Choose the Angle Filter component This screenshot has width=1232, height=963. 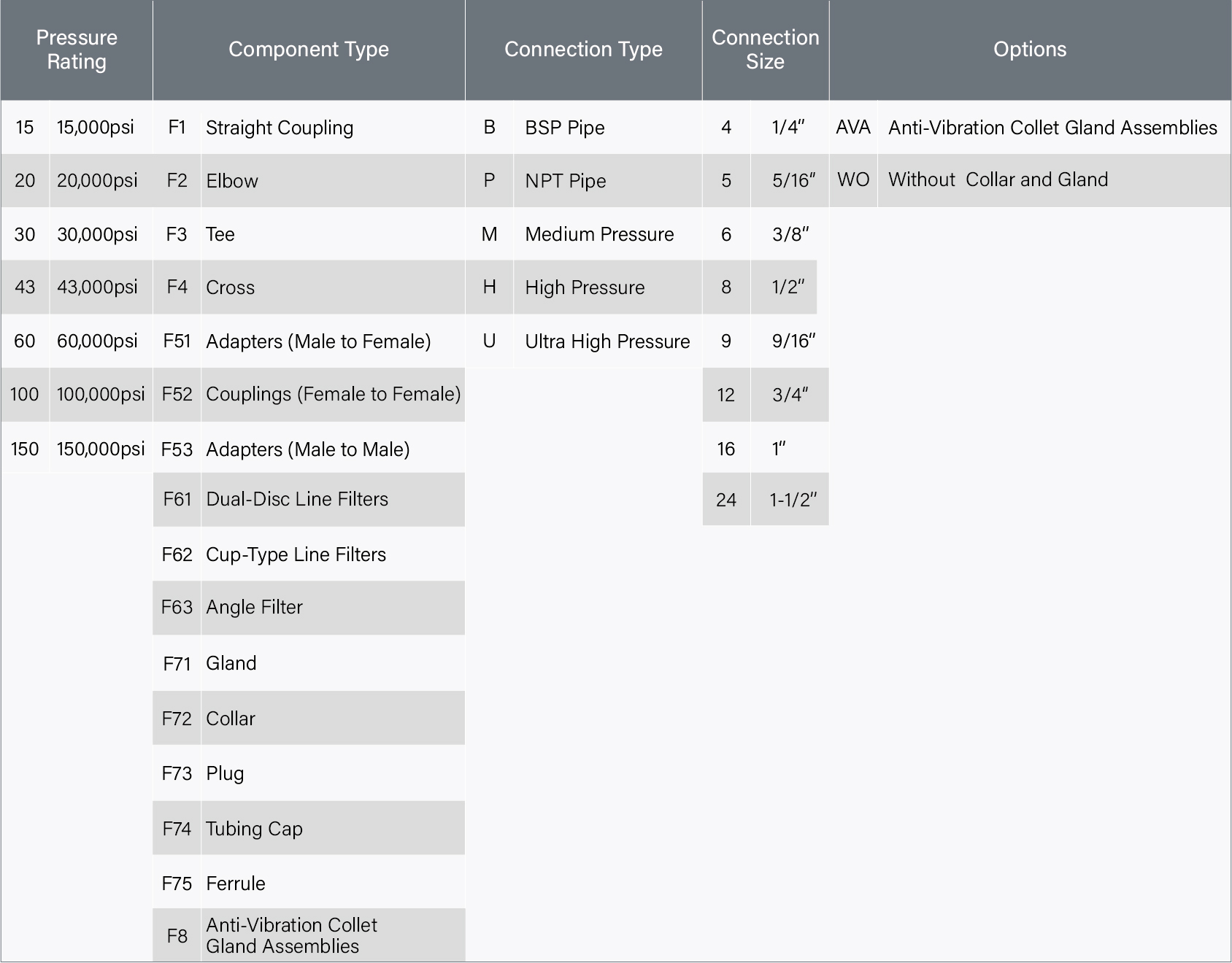point(254,608)
